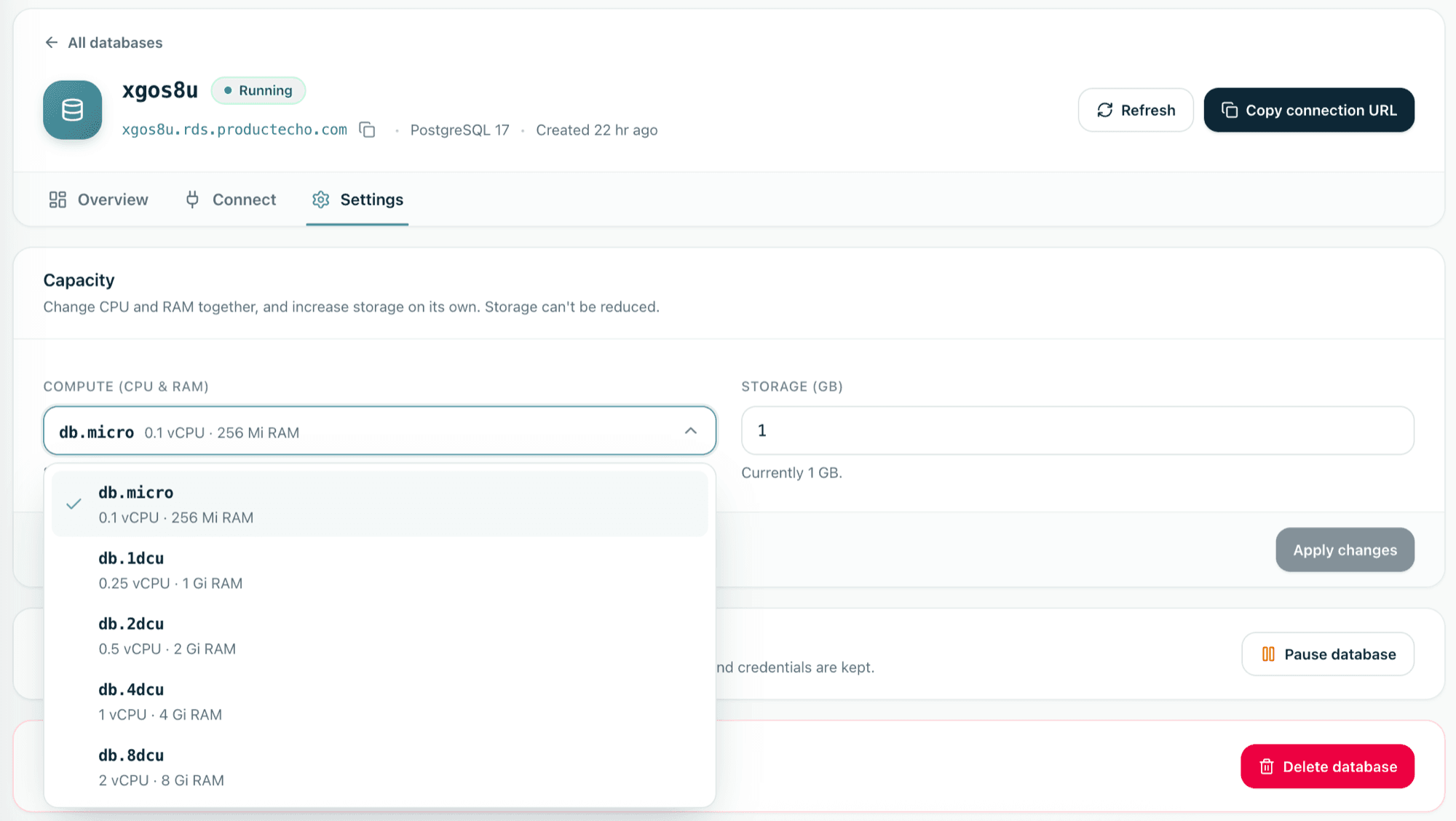The image size is (1456, 821).
Task: Choose the db.8dcu compute option
Action: (379, 767)
